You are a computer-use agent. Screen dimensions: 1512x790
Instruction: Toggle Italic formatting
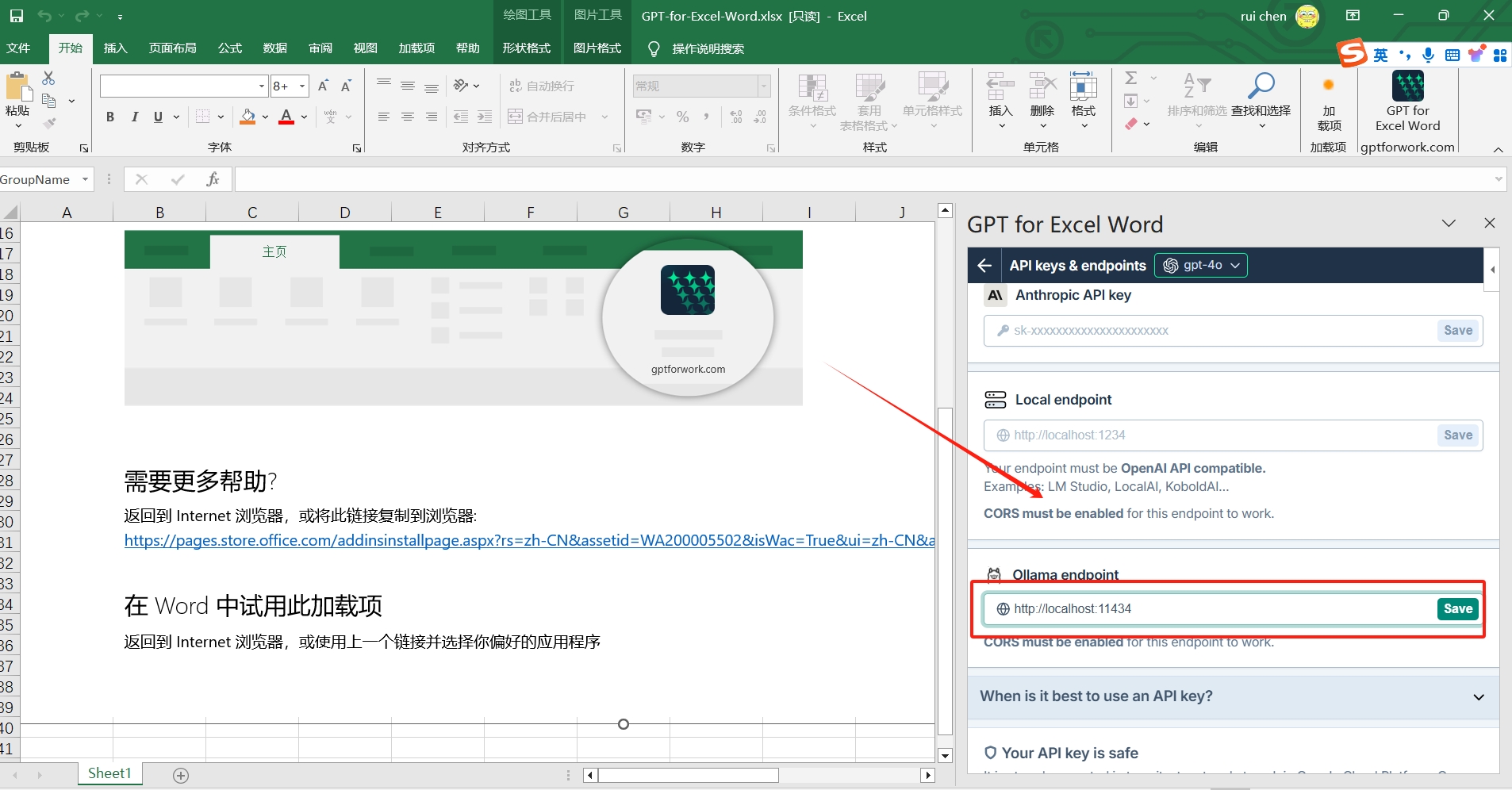tap(134, 117)
